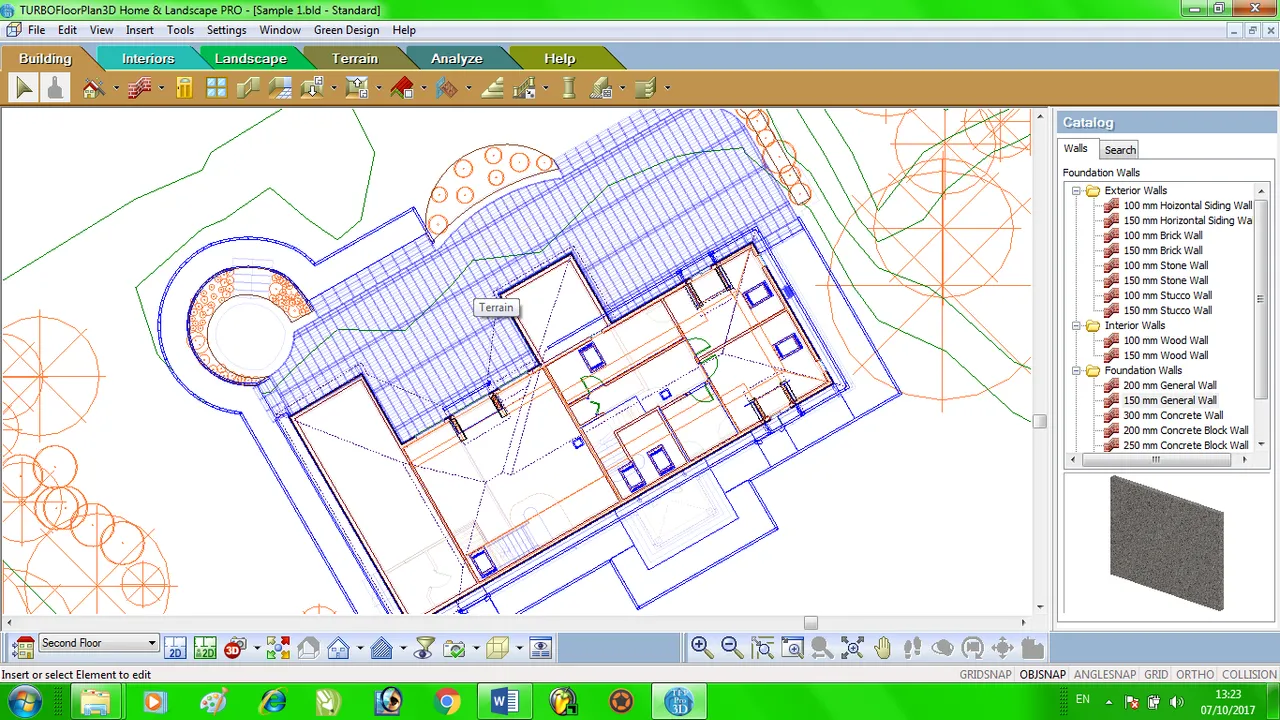Switch to the green 2D view
The image size is (1280, 720).
point(205,648)
